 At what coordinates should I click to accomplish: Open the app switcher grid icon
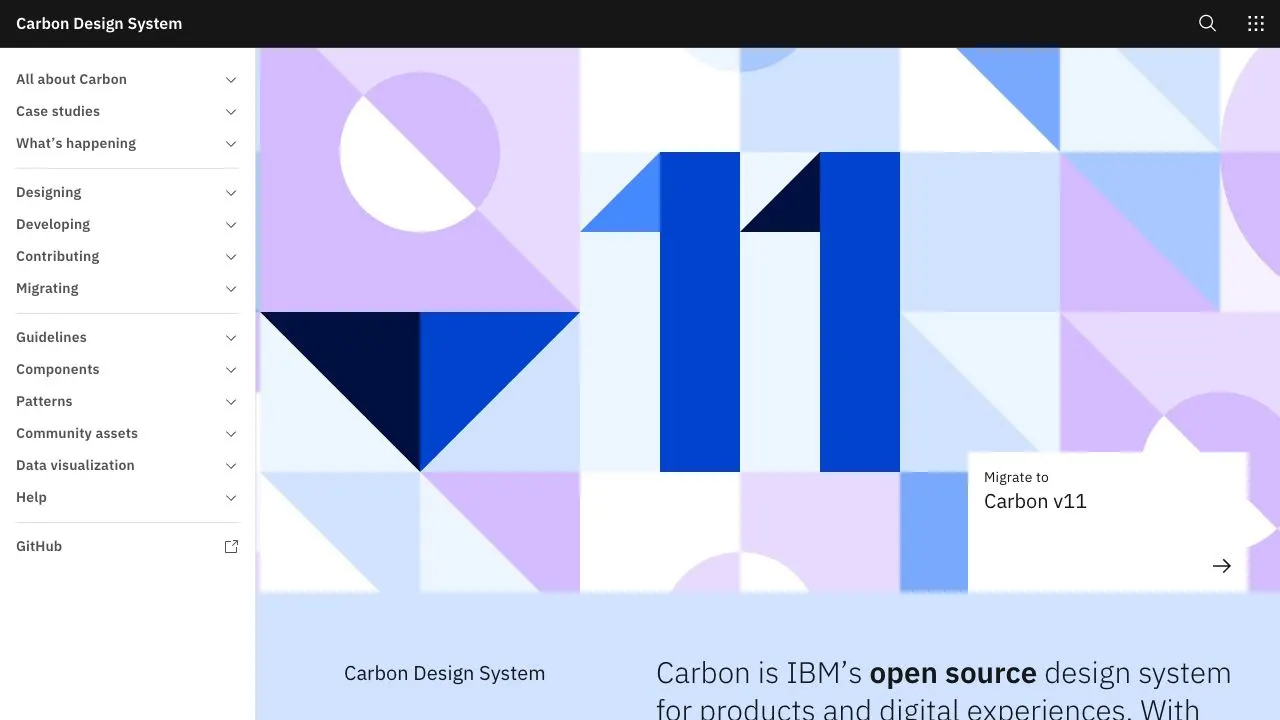click(1256, 24)
